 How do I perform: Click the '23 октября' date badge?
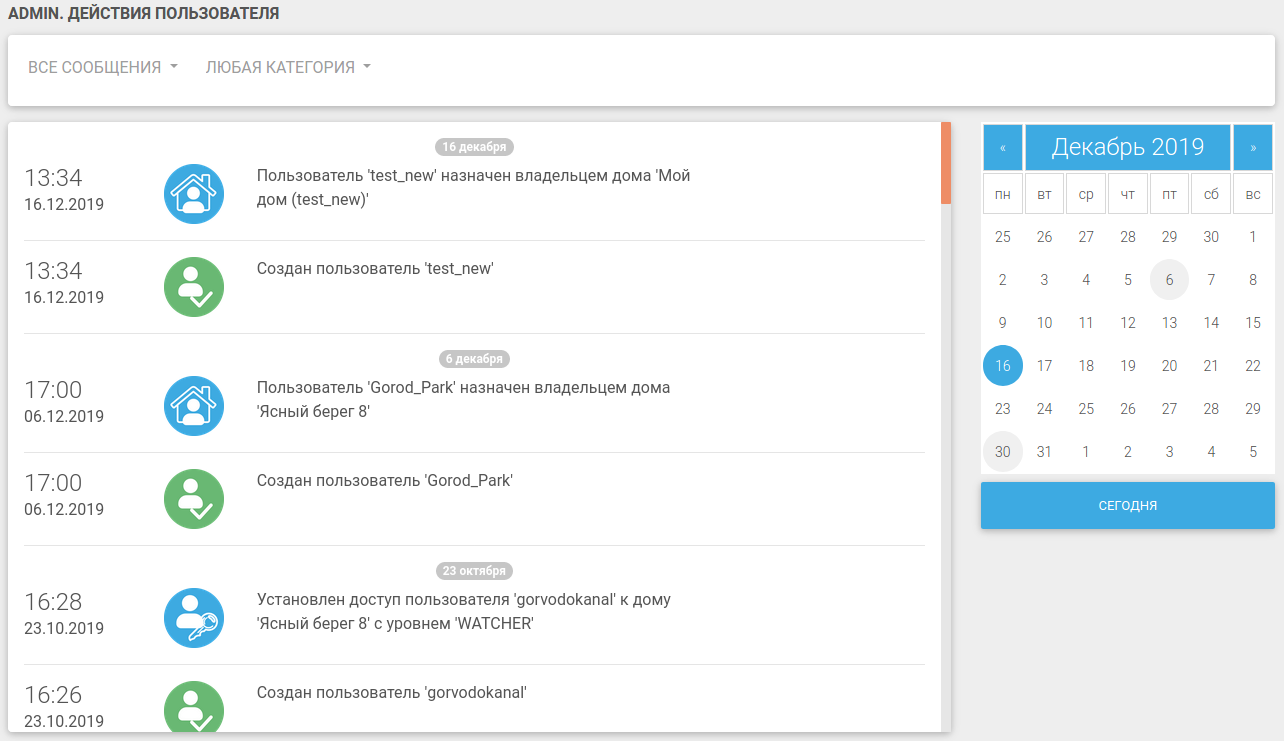tap(474, 571)
